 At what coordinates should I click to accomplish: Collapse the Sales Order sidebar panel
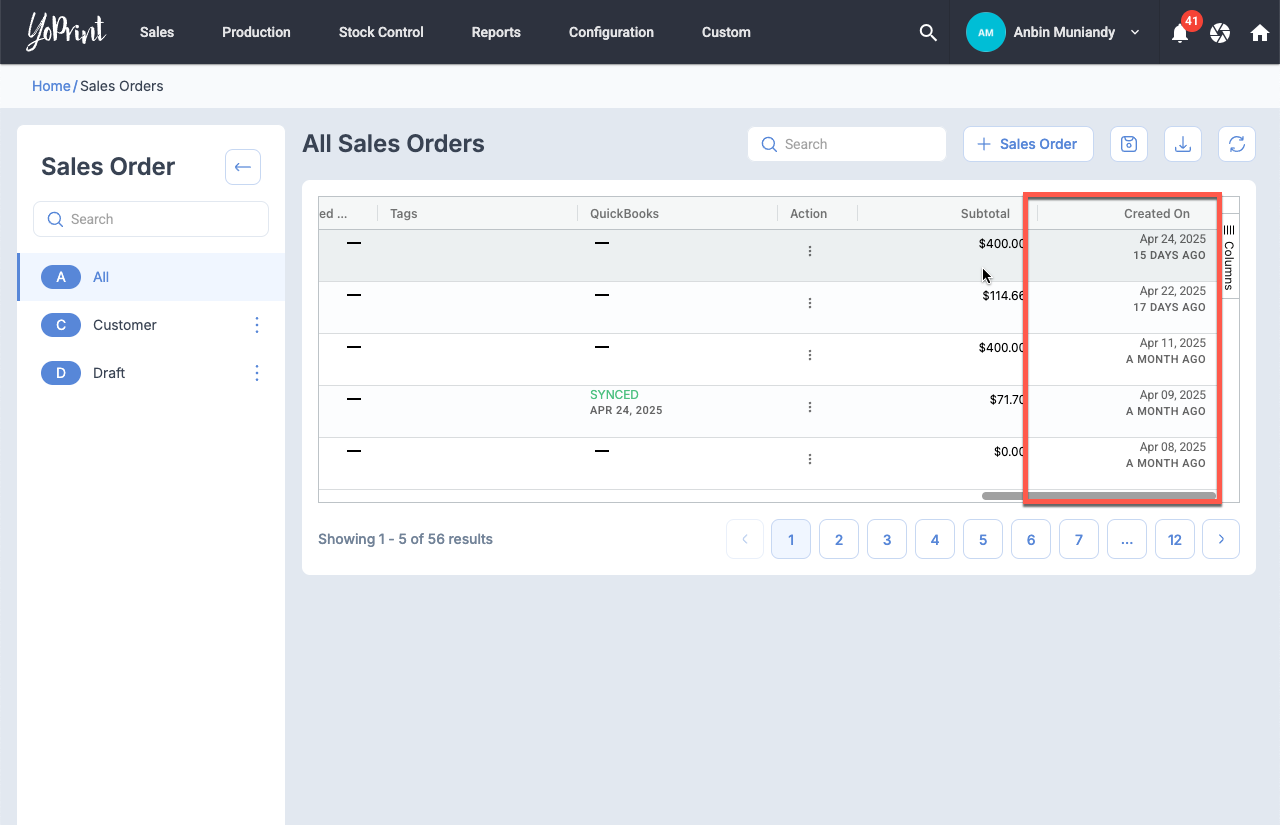243,167
